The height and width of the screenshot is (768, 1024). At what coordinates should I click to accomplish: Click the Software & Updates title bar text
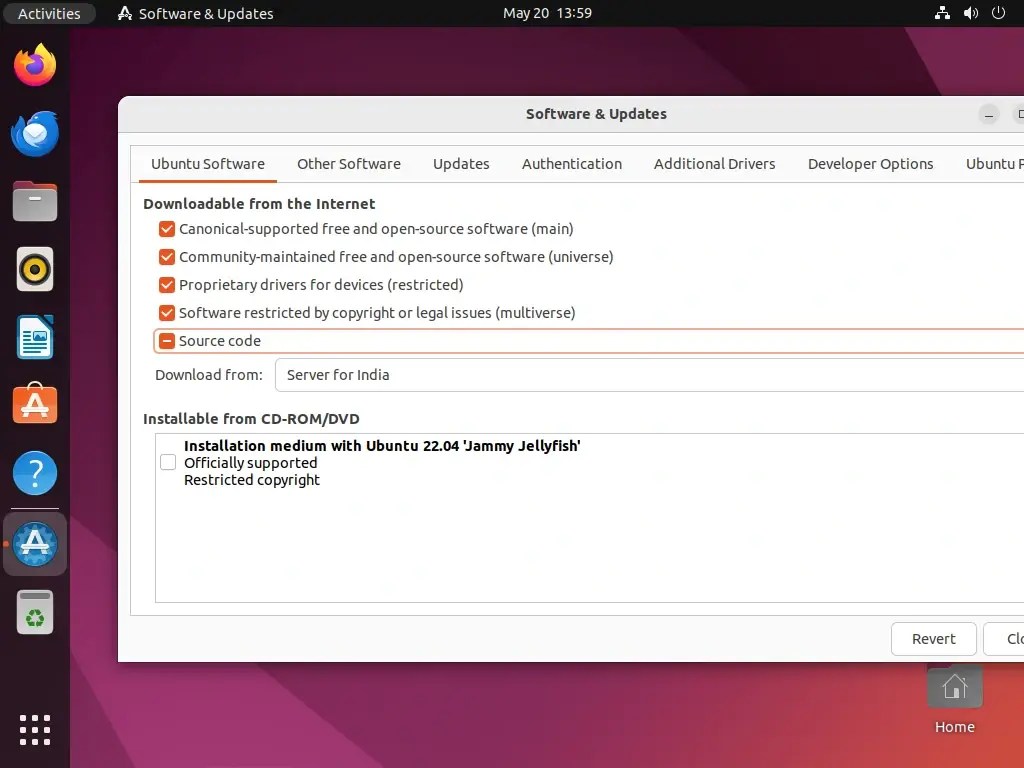[x=596, y=114]
